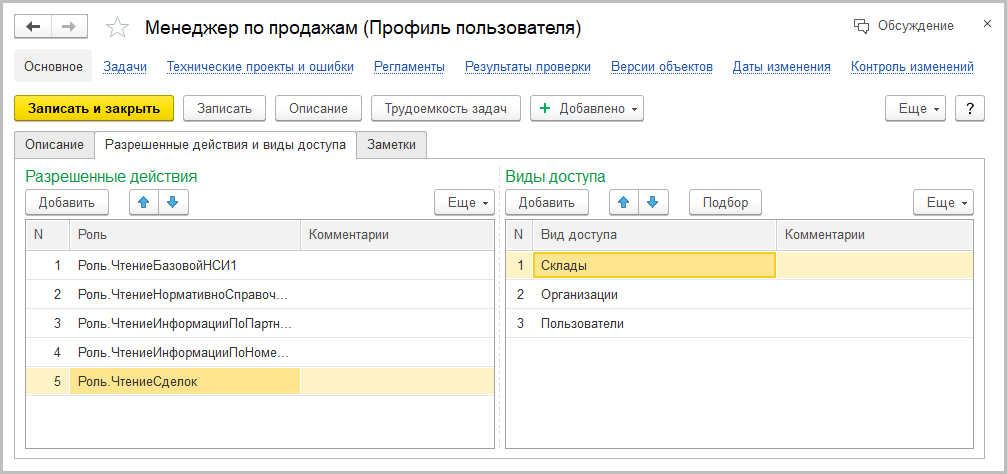Move access type down in Виды доступа

coord(652,202)
